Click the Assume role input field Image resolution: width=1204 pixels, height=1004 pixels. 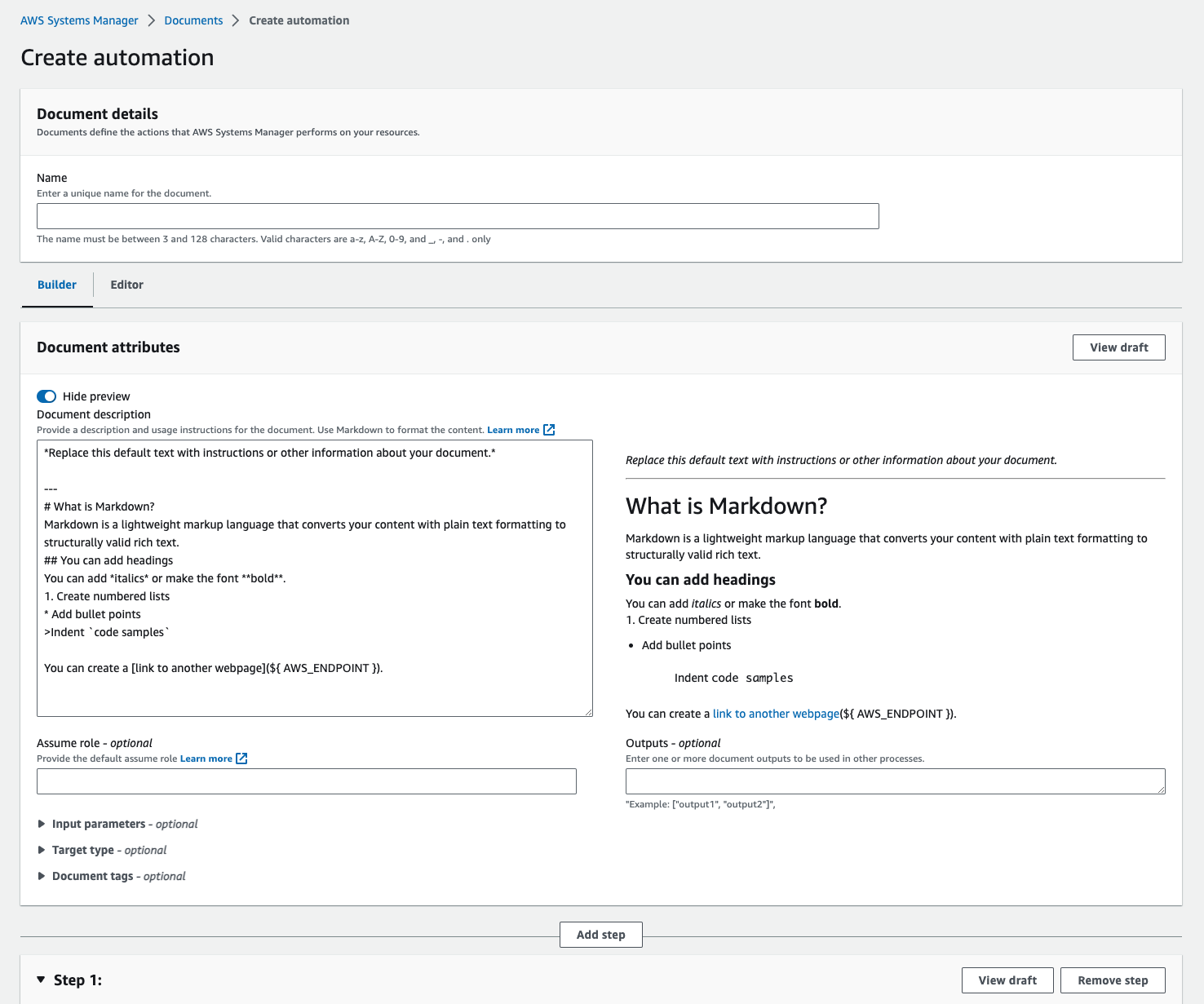[x=307, y=781]
